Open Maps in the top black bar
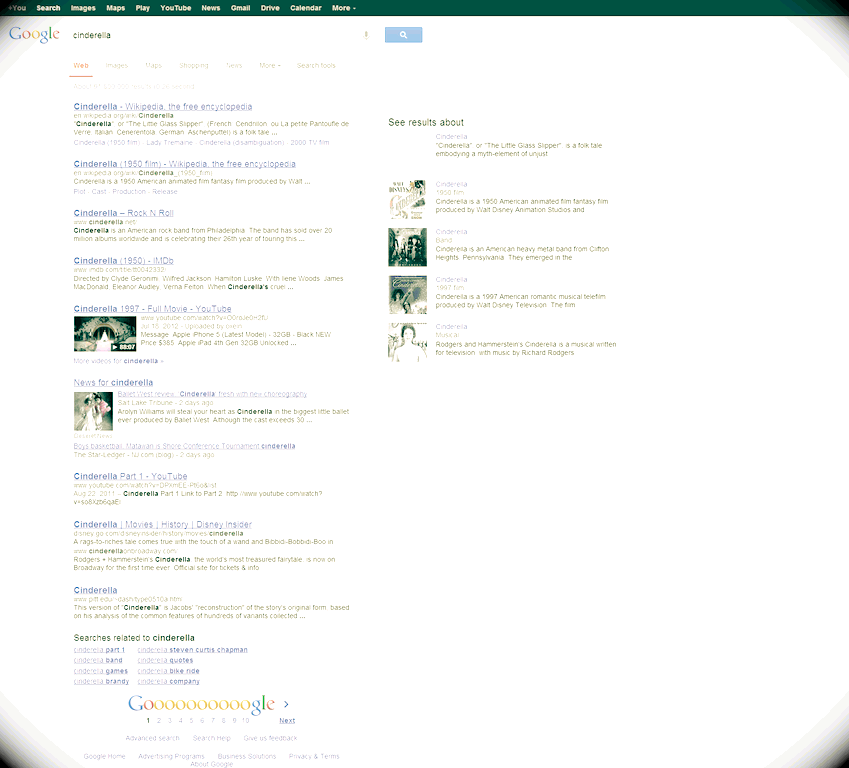 [x=115, y=8]
